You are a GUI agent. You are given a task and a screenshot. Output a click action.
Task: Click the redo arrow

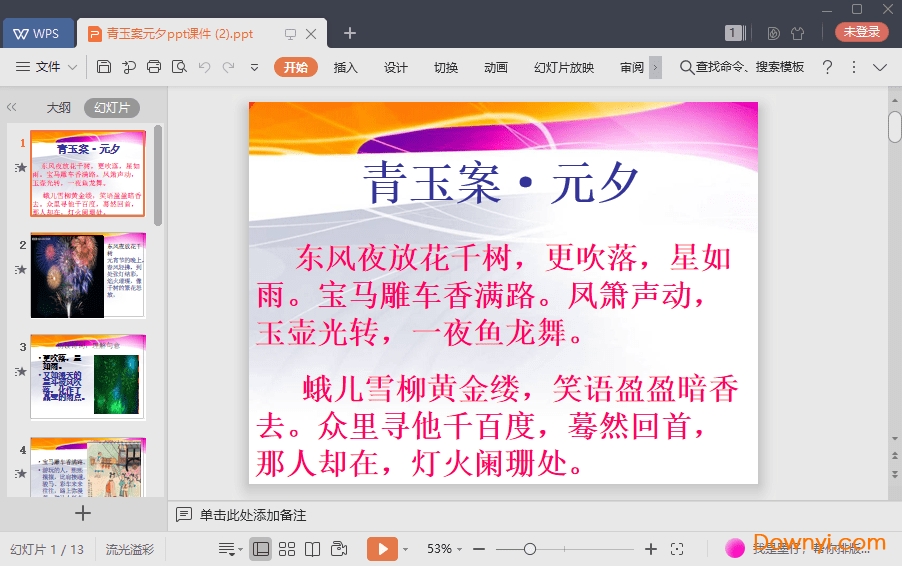228,67
